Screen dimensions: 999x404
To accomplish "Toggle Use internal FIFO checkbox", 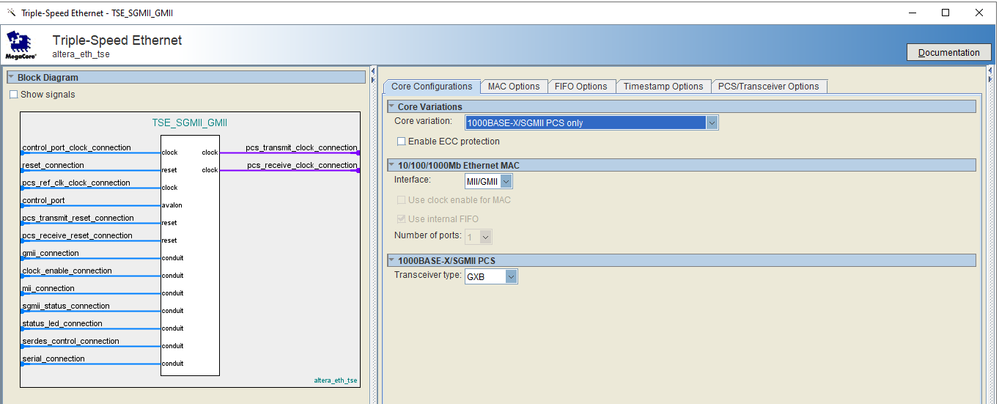I will [x=401, y=217].
